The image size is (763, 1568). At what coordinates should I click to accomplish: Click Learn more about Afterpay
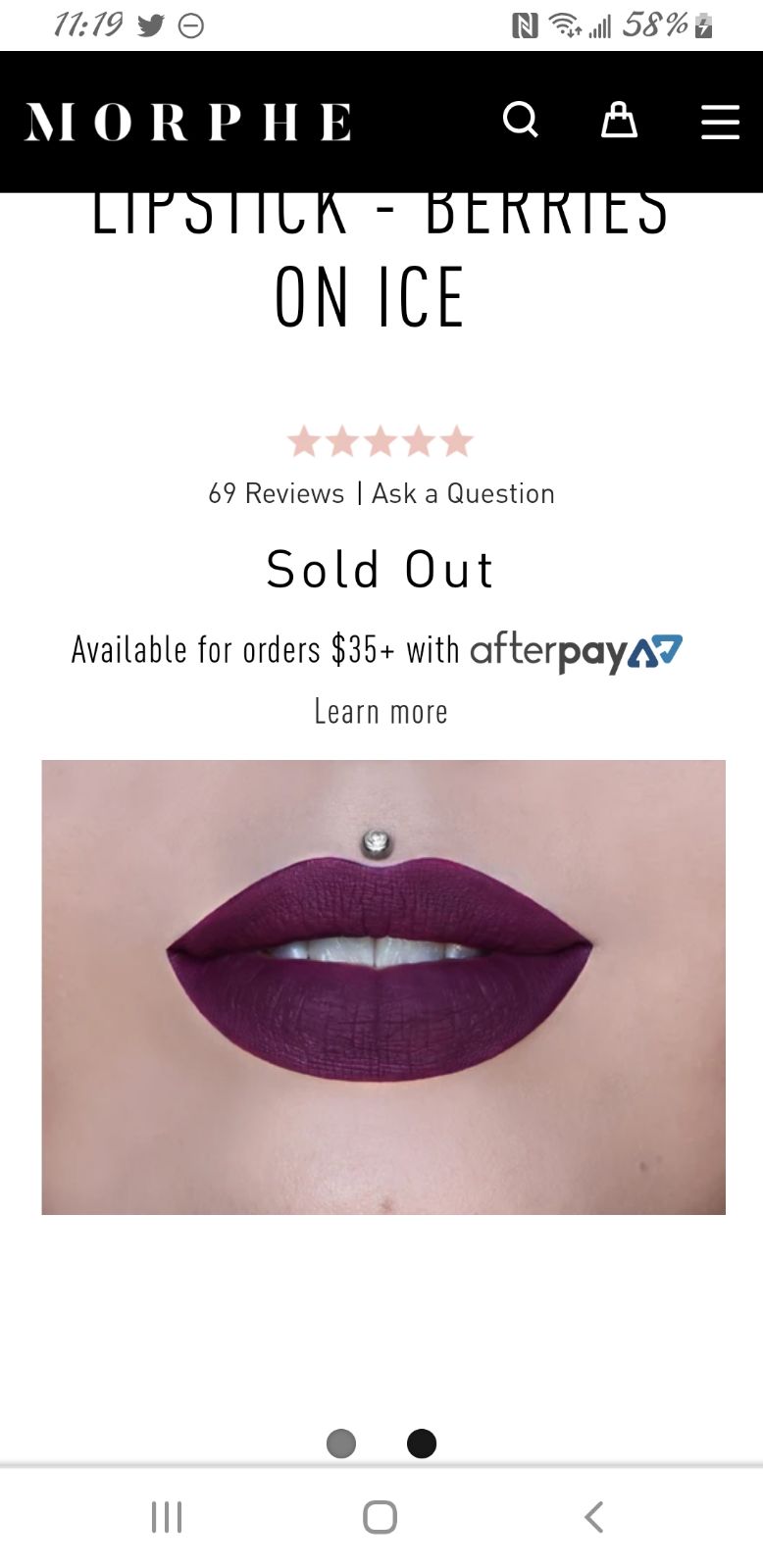click(381, 711)
